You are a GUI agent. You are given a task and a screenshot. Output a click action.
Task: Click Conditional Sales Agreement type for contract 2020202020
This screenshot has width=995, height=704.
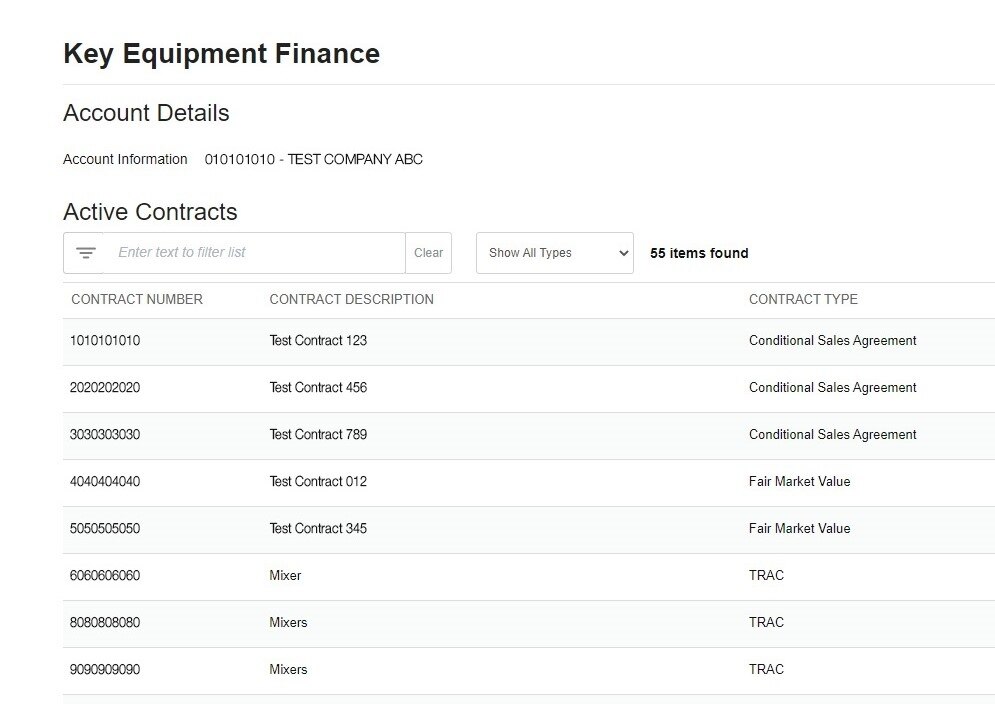click(833, 388)
